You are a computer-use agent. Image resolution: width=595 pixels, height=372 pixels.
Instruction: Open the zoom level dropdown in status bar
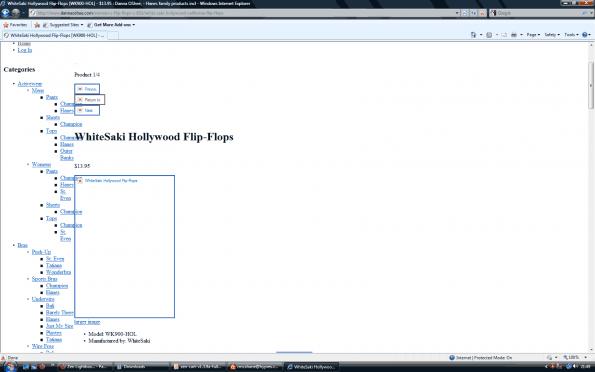[575, 358]
